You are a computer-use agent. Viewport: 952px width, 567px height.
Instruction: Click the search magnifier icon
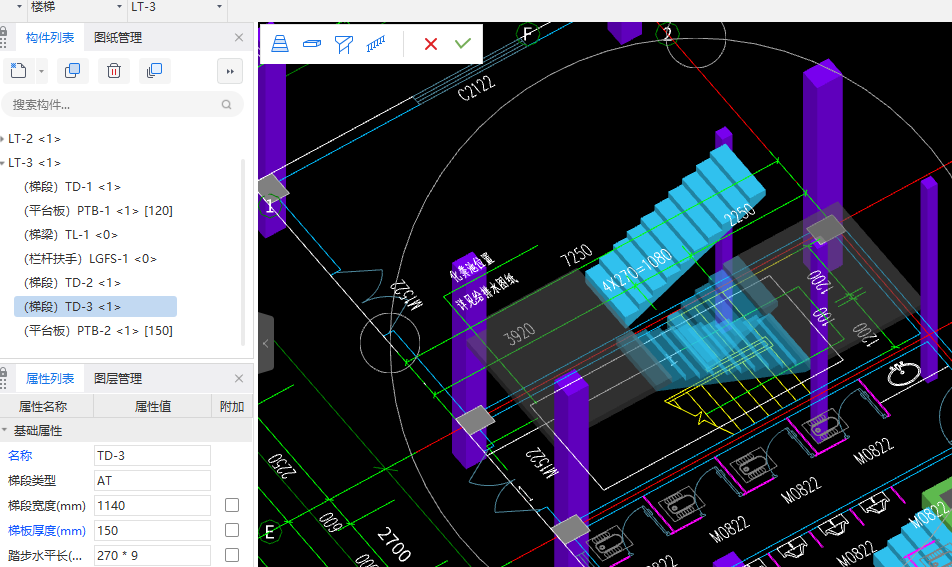pyautogui.click(x=226, y=104)
